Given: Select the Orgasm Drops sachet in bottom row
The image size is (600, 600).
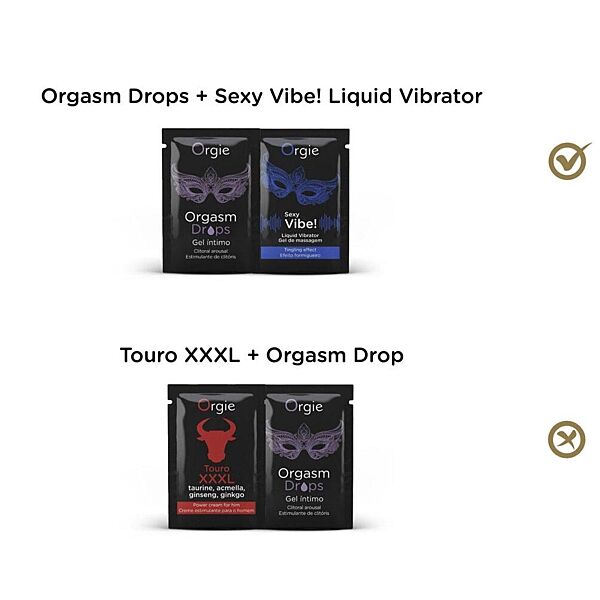Looking at the screenshot, I should [x=309, y=457].
